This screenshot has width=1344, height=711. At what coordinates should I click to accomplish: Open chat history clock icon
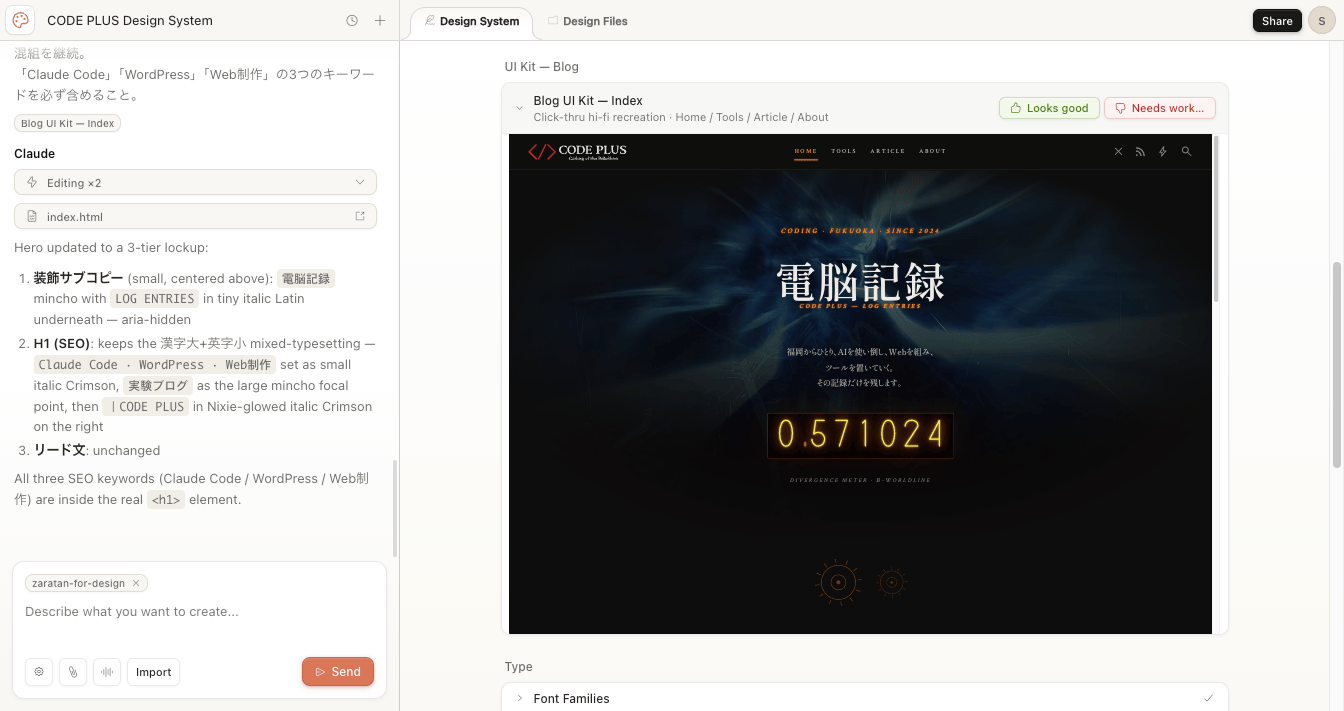(x=352, y=20)
